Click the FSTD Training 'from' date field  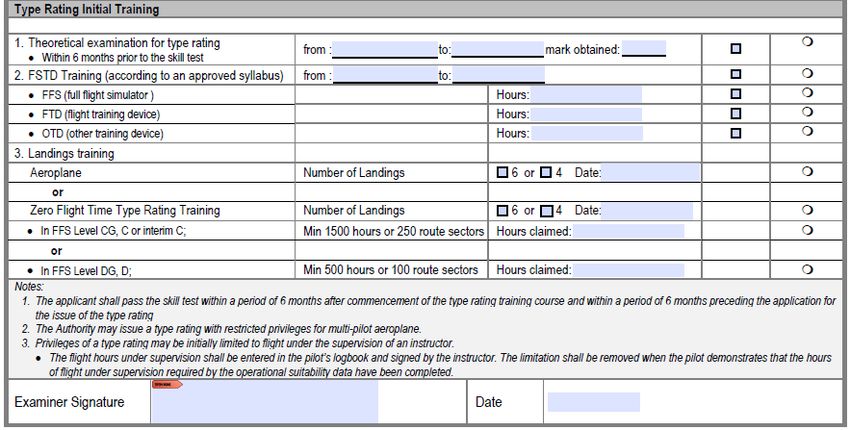tap(385, 75)
